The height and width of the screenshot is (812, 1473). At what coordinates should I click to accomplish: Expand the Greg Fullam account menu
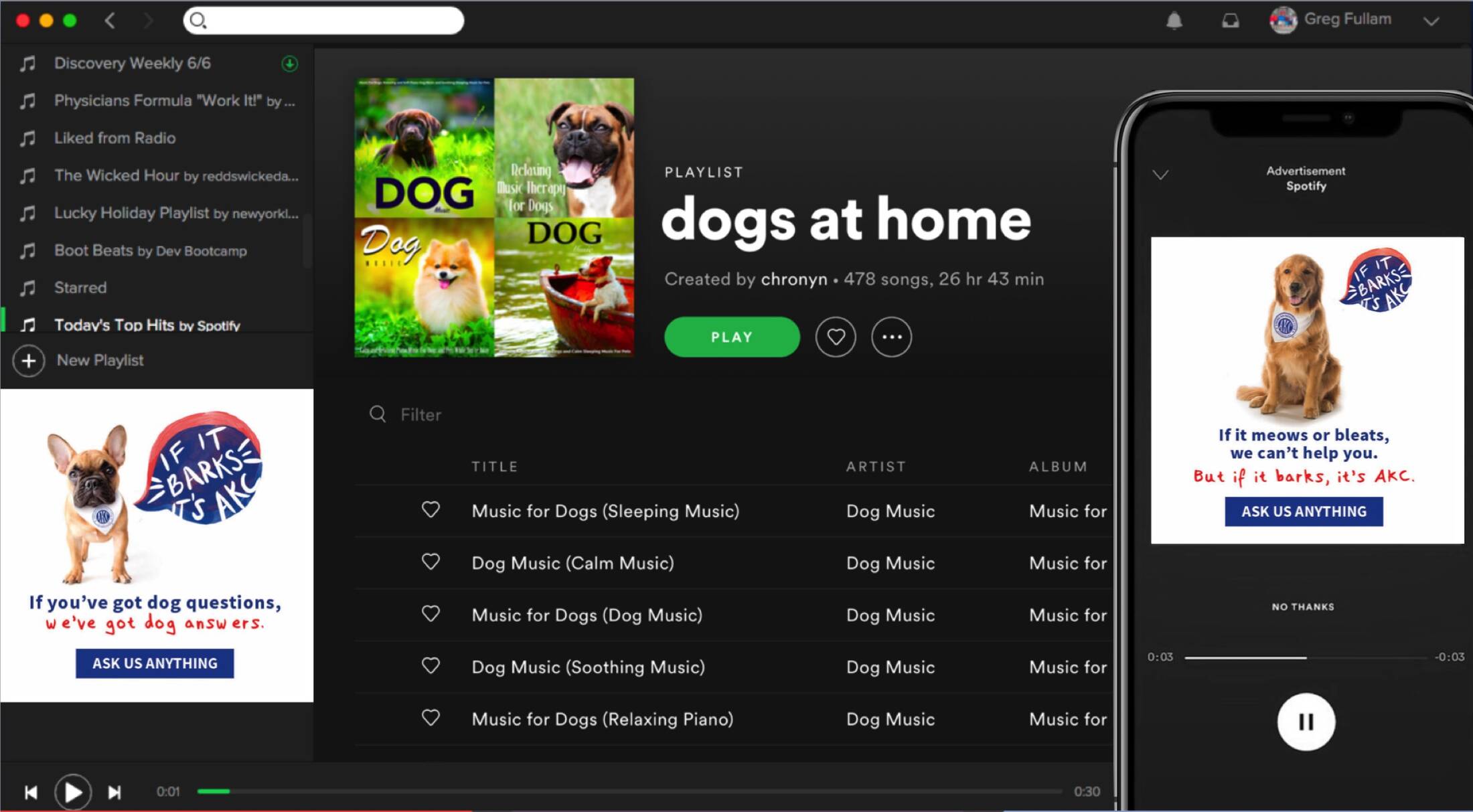(1431, 21)
